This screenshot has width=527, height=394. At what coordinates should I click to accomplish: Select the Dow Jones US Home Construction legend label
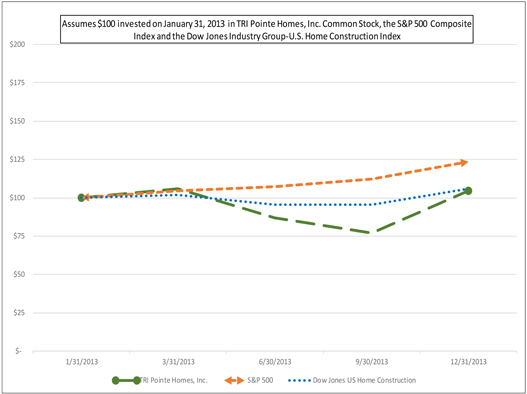[x=364, y=380]
